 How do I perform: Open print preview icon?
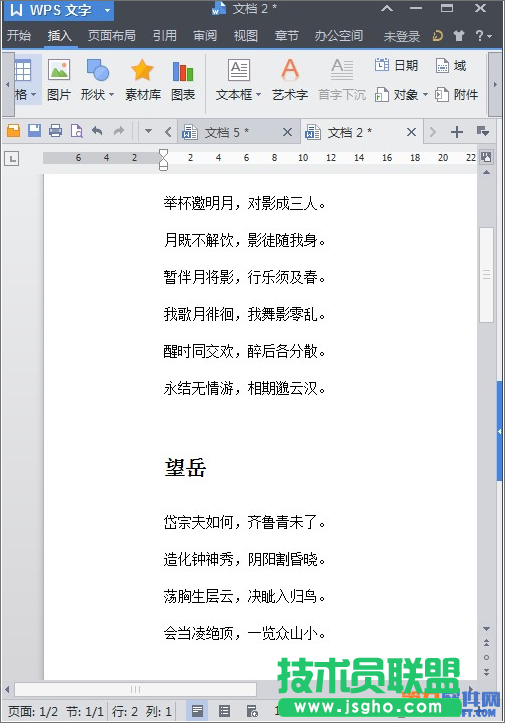76,131
